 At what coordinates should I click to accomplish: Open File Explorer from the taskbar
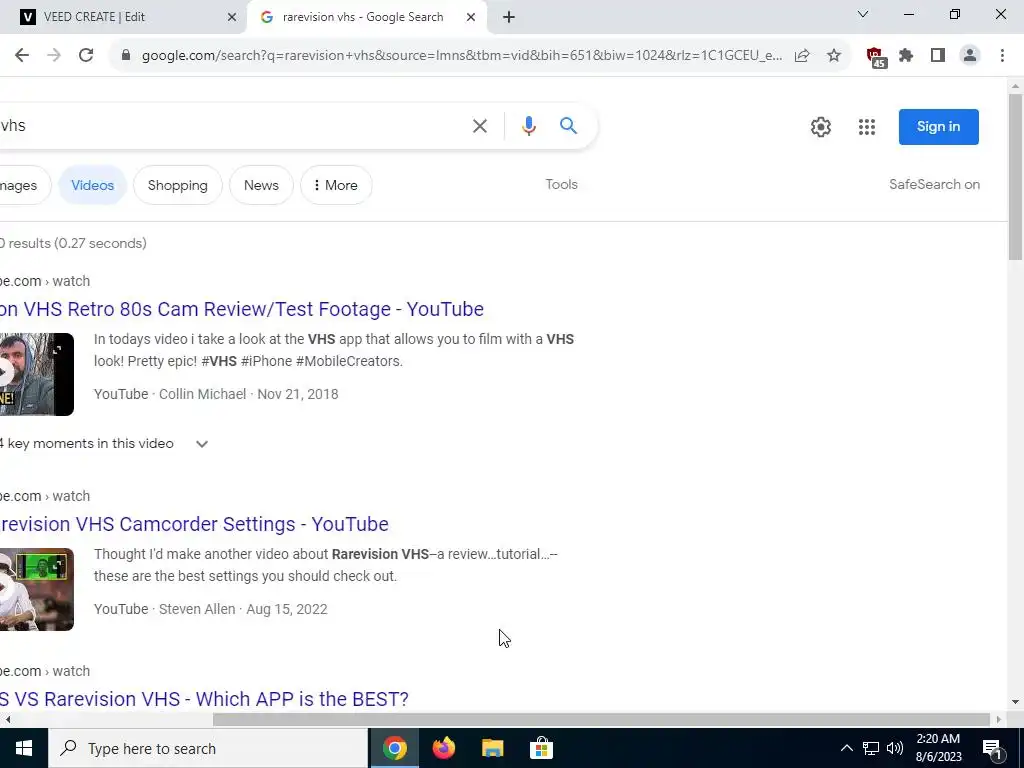[x=492, y=748]
